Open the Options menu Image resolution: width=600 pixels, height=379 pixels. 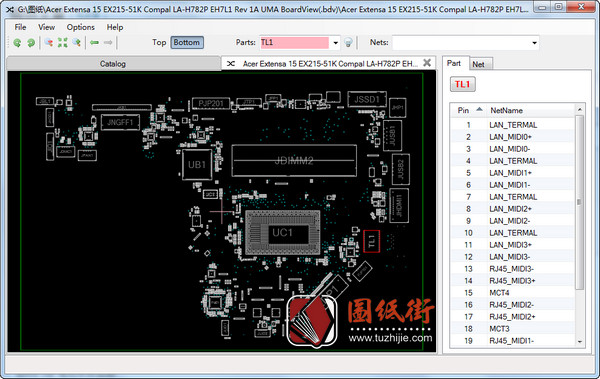[x=80, y=27]
